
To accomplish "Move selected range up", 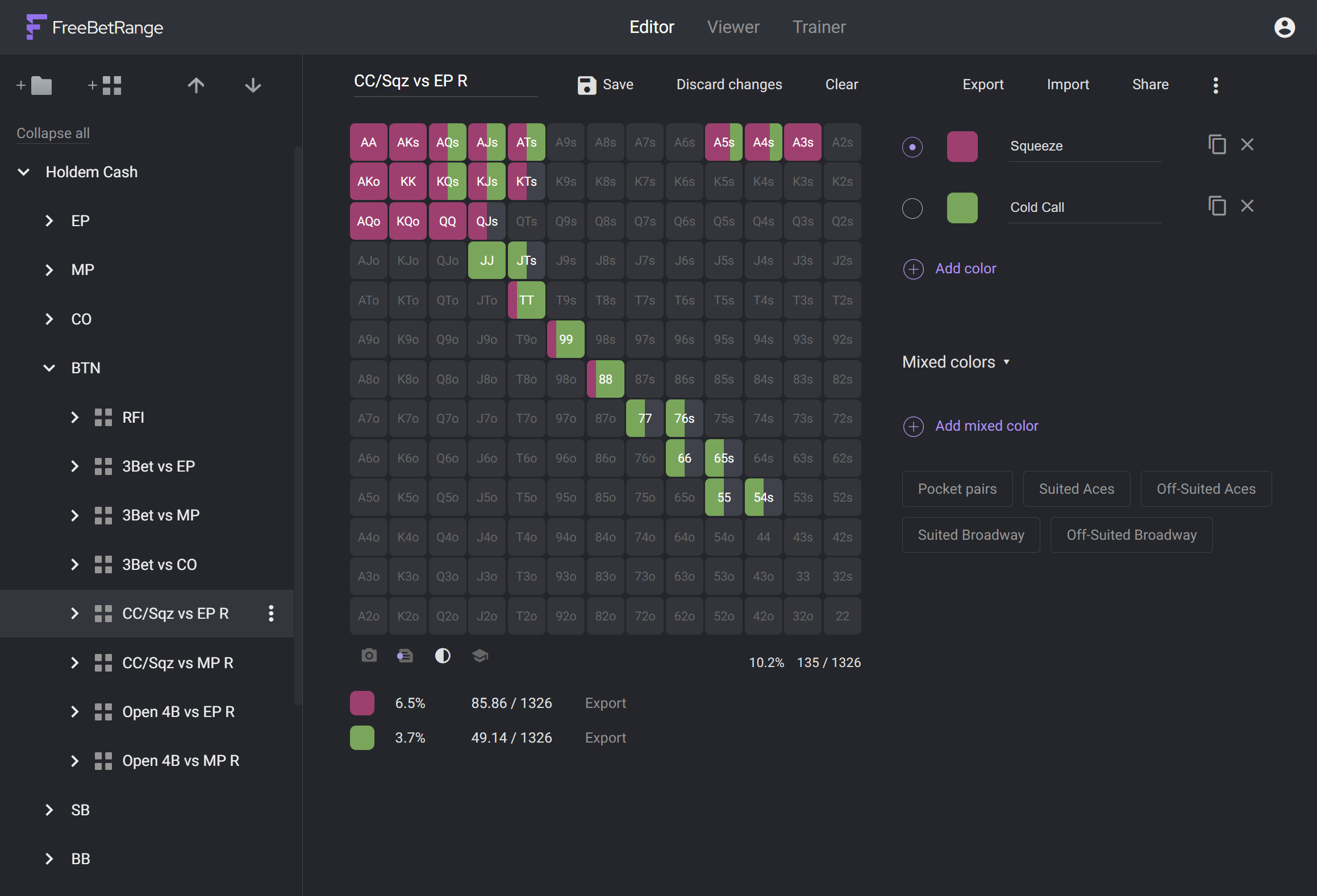I will point(195,85).
